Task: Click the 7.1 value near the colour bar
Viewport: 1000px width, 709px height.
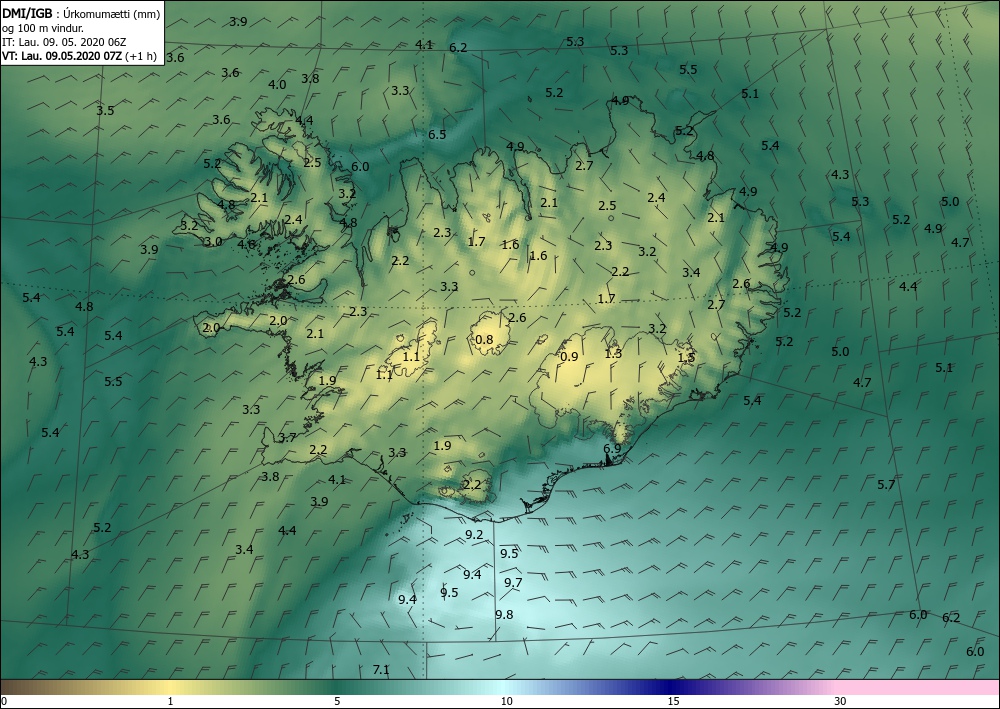Action: click(381, 669)
